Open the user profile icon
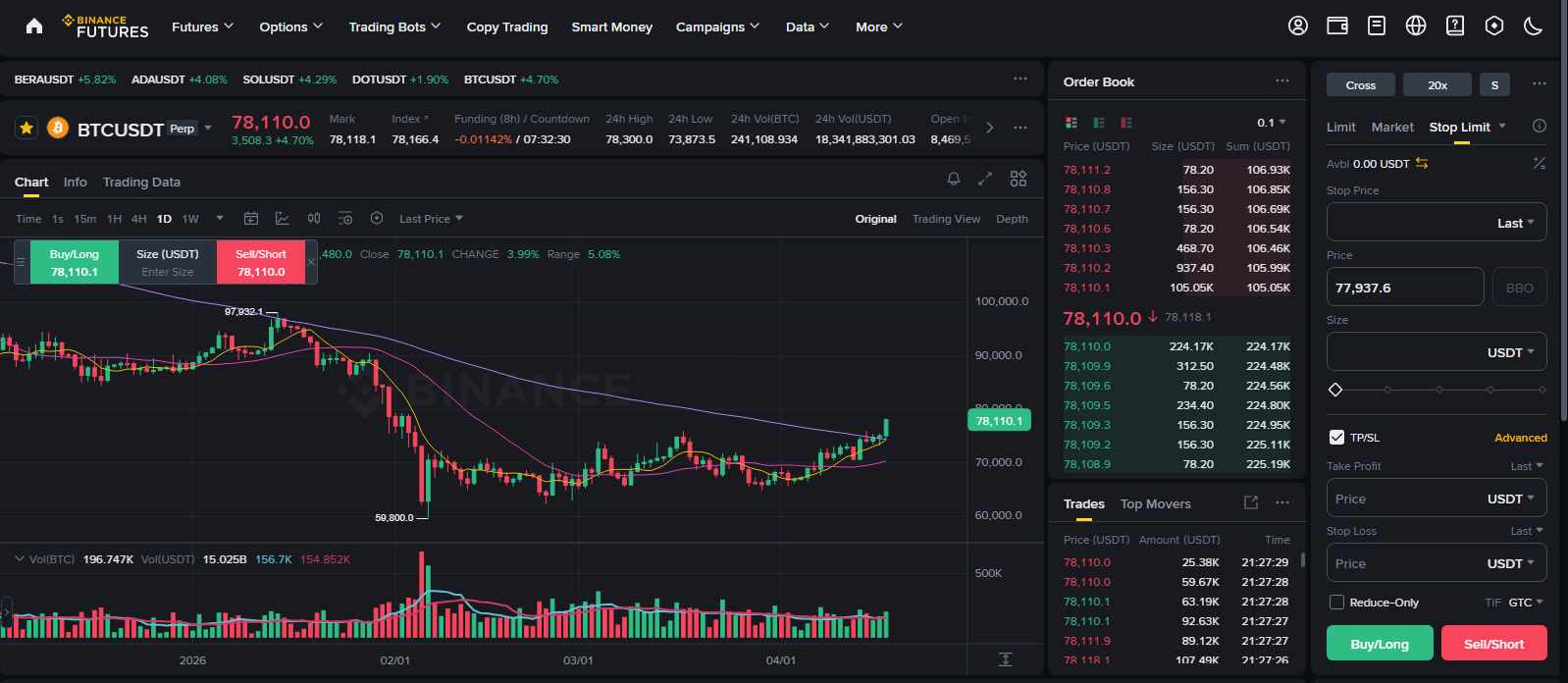The height and width of the screenshot is (683, 1568). coord(1298,26)
